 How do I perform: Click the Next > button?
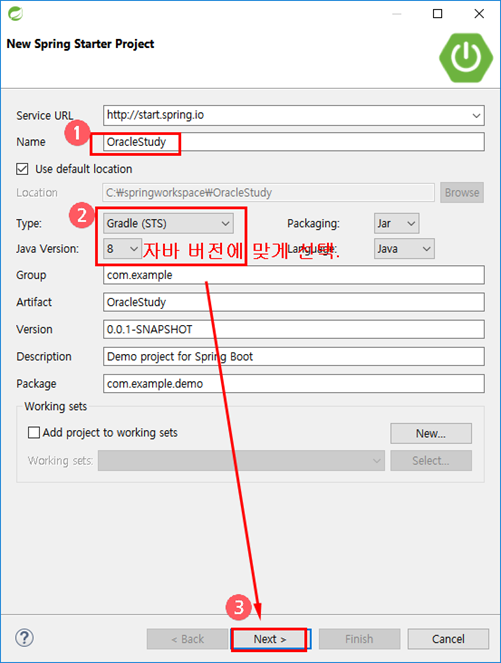[270, 639]
